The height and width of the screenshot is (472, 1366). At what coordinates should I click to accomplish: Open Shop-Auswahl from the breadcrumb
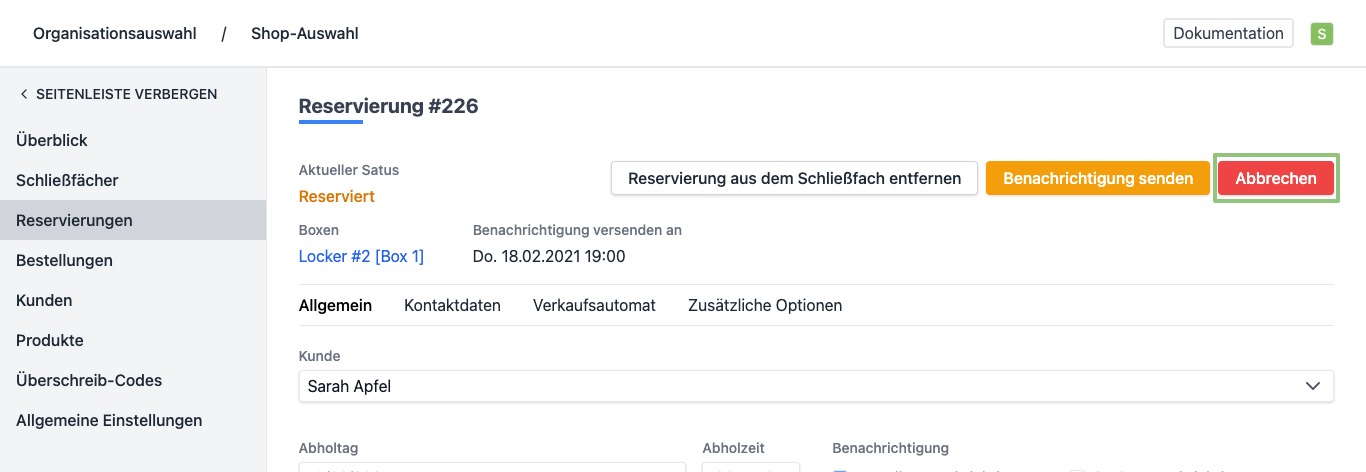click(304, 34)
